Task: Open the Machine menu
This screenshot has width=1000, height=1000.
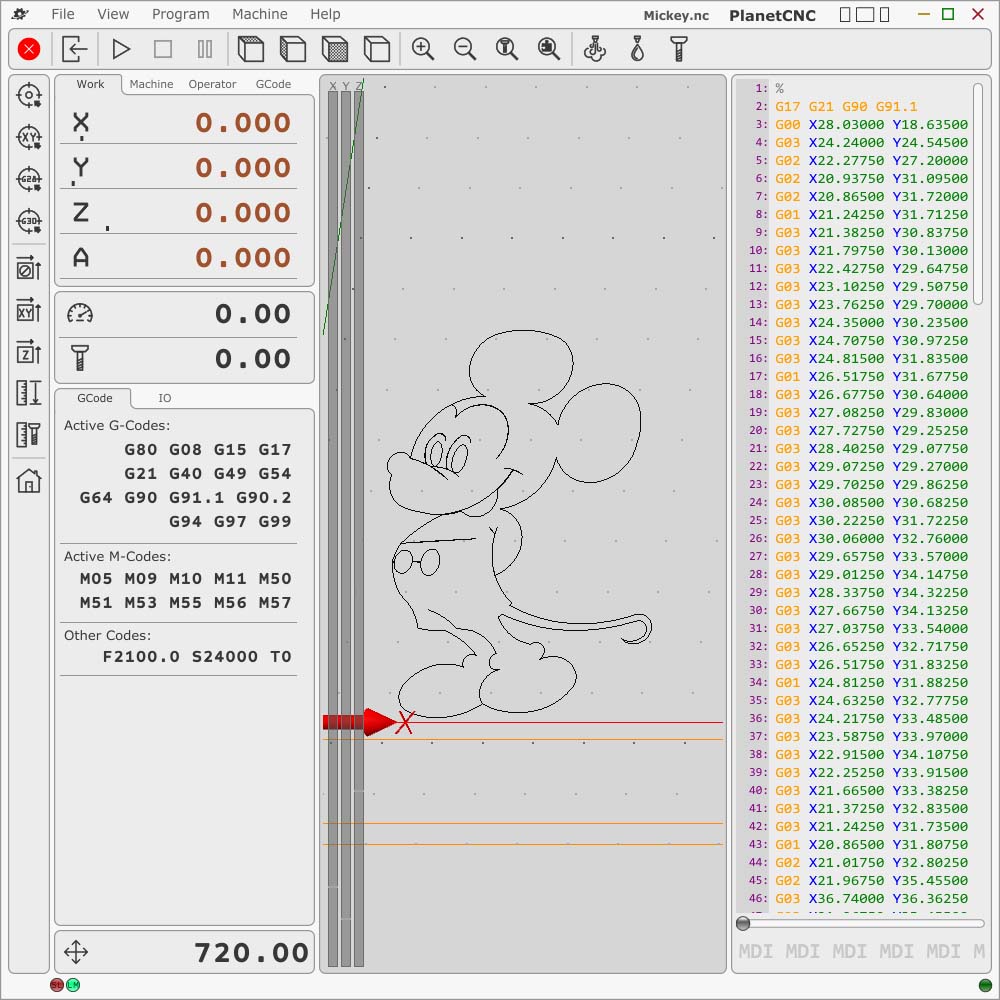Action: [260, 14]
